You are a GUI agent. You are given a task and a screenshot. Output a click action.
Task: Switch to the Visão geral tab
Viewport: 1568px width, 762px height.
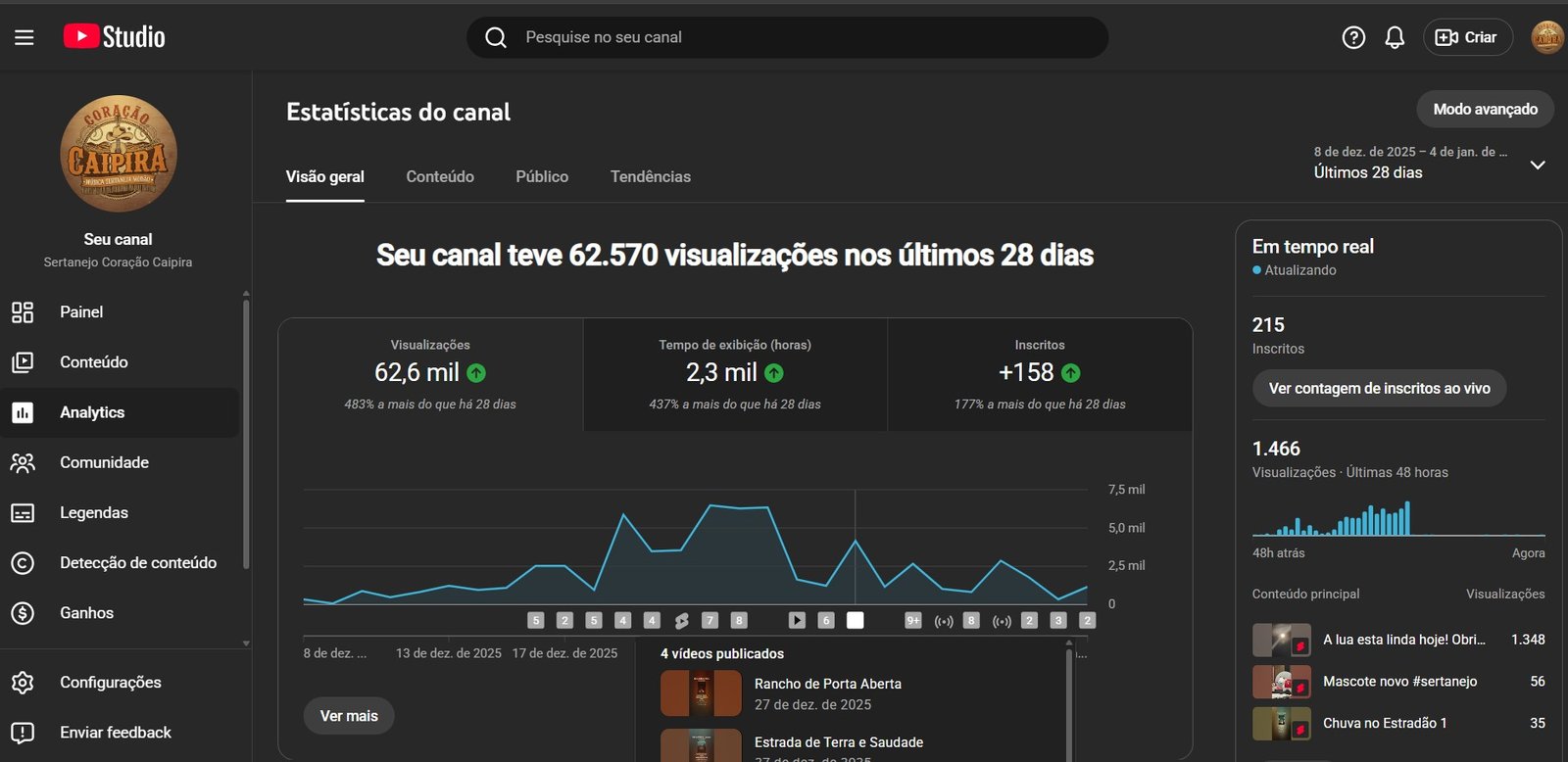[x=325, y=177]
